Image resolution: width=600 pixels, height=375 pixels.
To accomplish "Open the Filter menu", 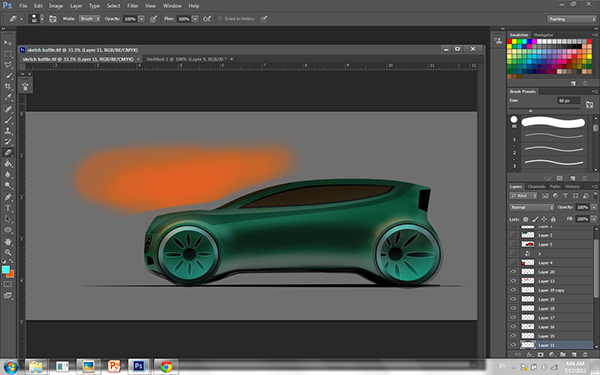I will point(133,6).
